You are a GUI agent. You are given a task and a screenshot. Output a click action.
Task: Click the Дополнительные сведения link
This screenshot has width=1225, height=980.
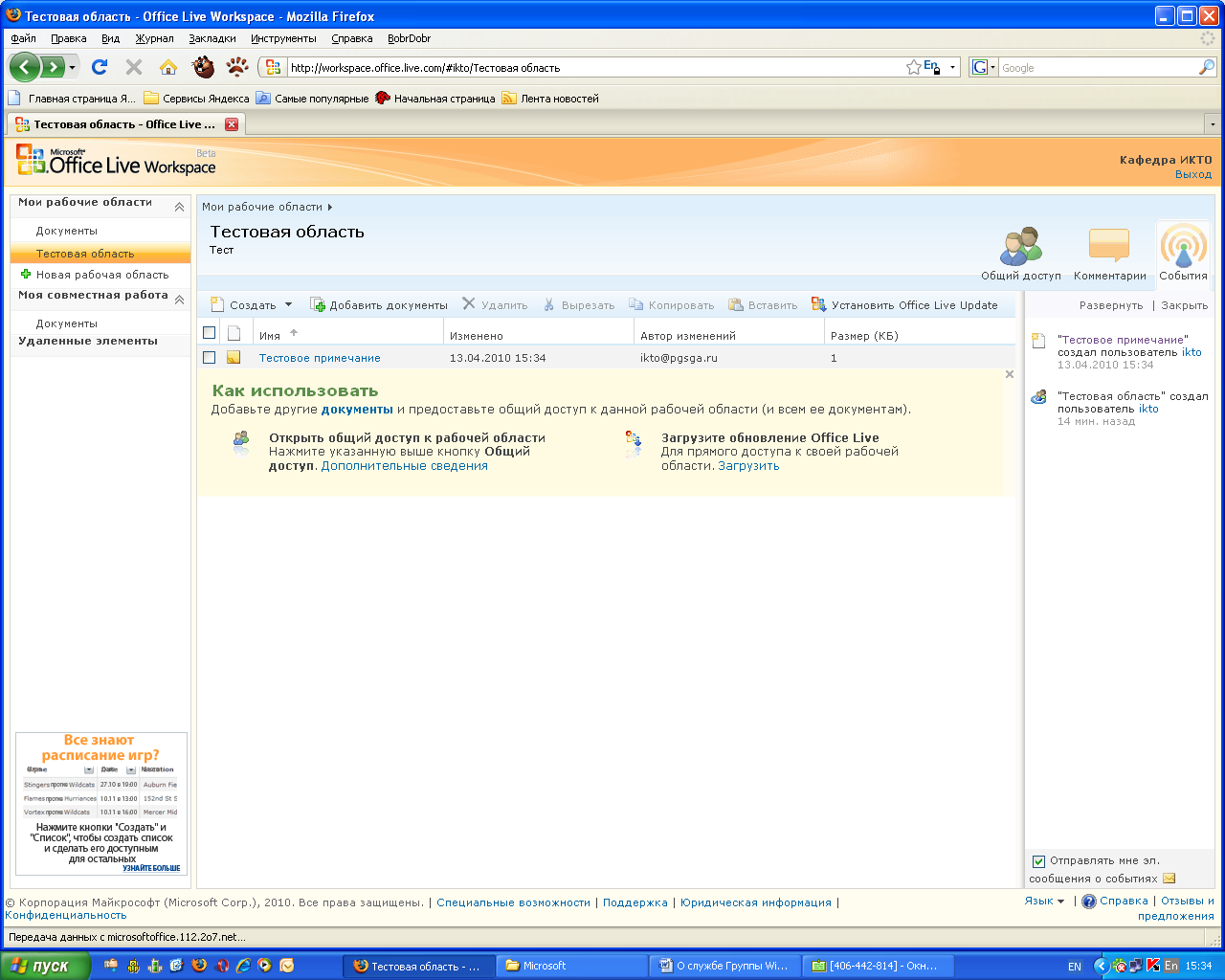tap(405, 466)
